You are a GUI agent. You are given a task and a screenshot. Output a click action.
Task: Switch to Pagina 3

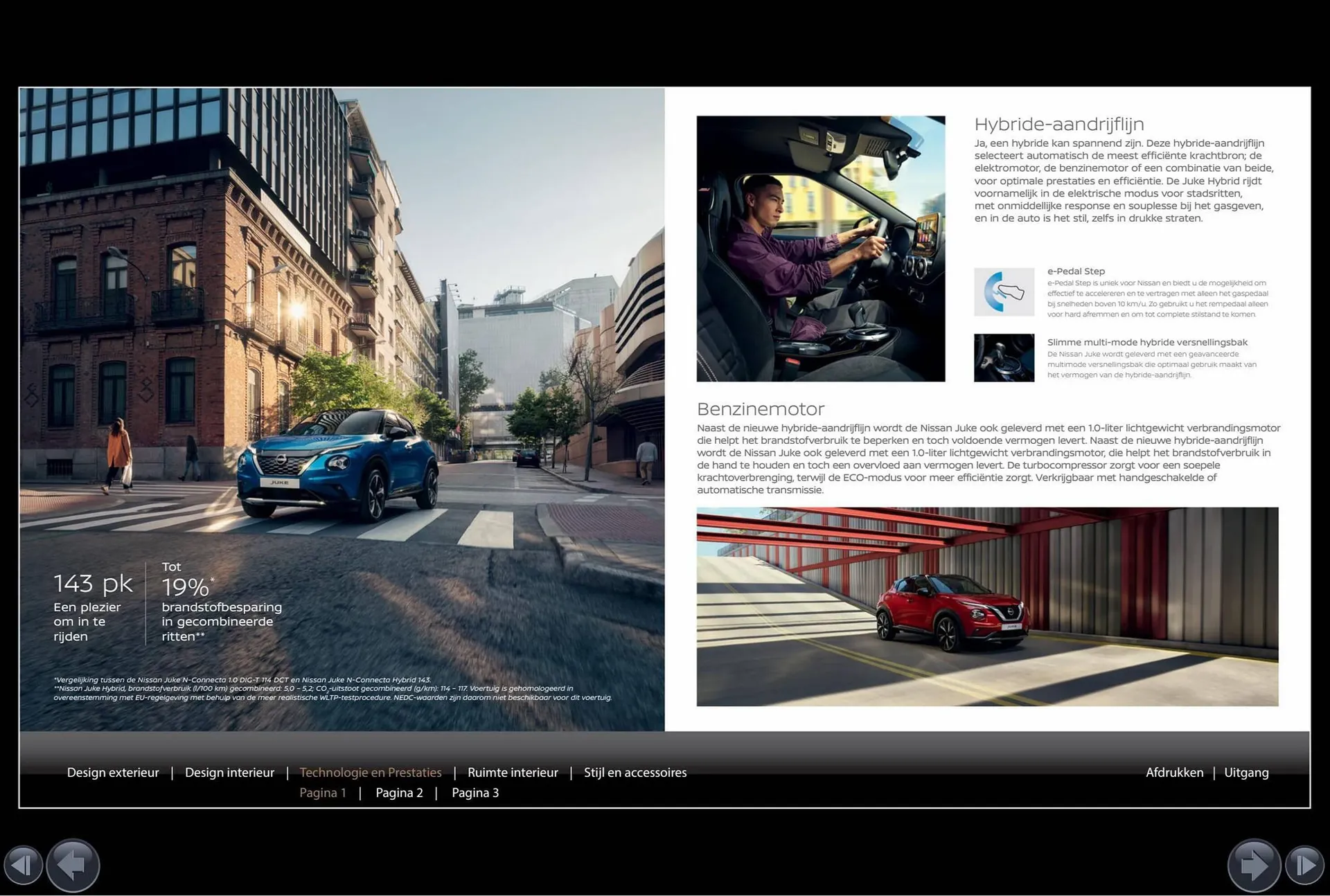(x=475, y=793)
